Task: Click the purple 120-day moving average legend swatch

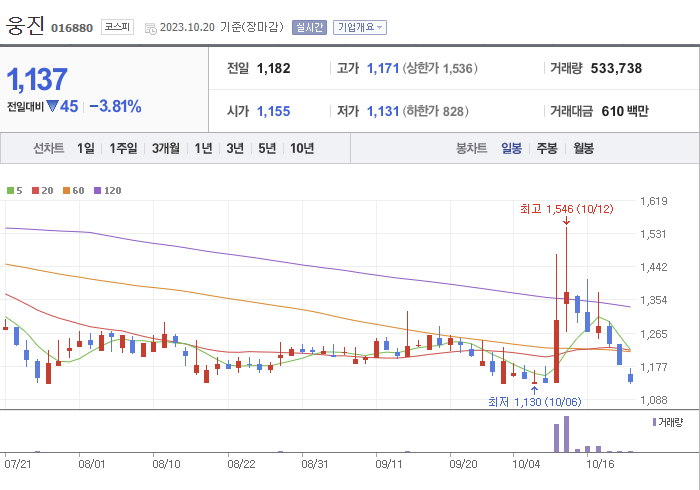Action: tap(97, 191)
